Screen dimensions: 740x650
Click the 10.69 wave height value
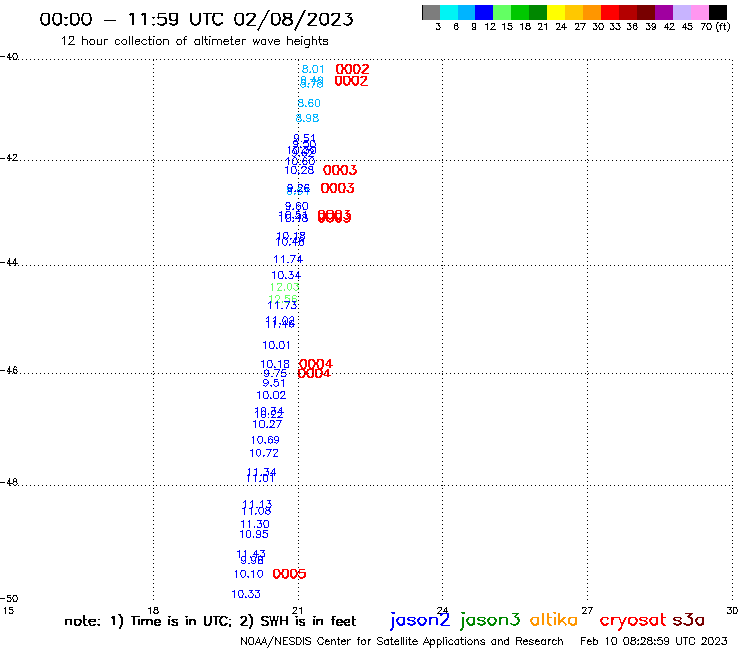coord(265,440)
